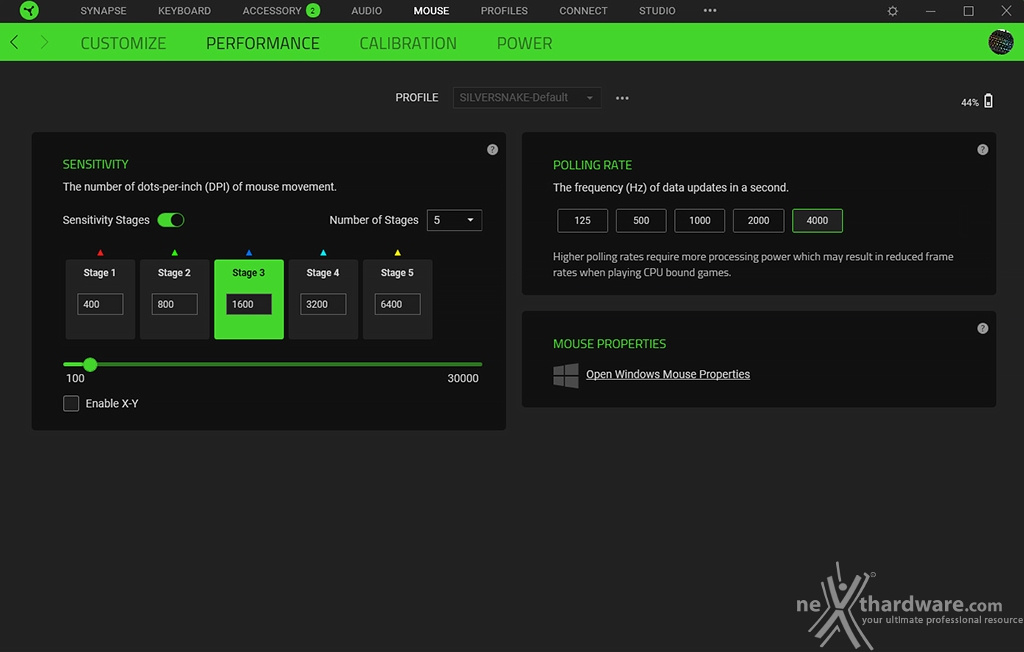Open the Profiles tab
The height and width of the screenshot is (652, 1024).
(x=504, y=11)
